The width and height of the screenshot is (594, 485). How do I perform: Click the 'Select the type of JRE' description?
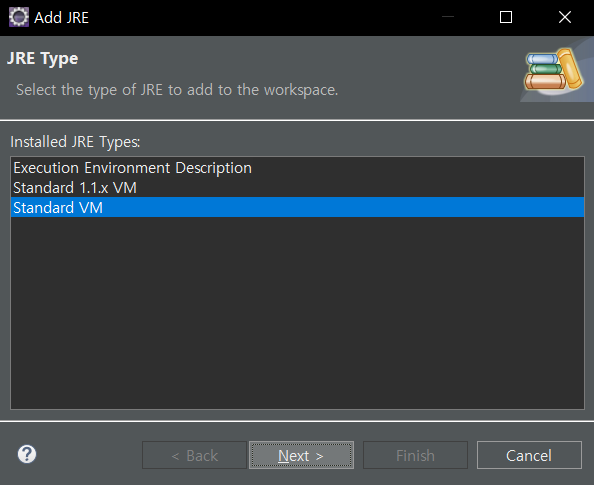tap(177, 90)
